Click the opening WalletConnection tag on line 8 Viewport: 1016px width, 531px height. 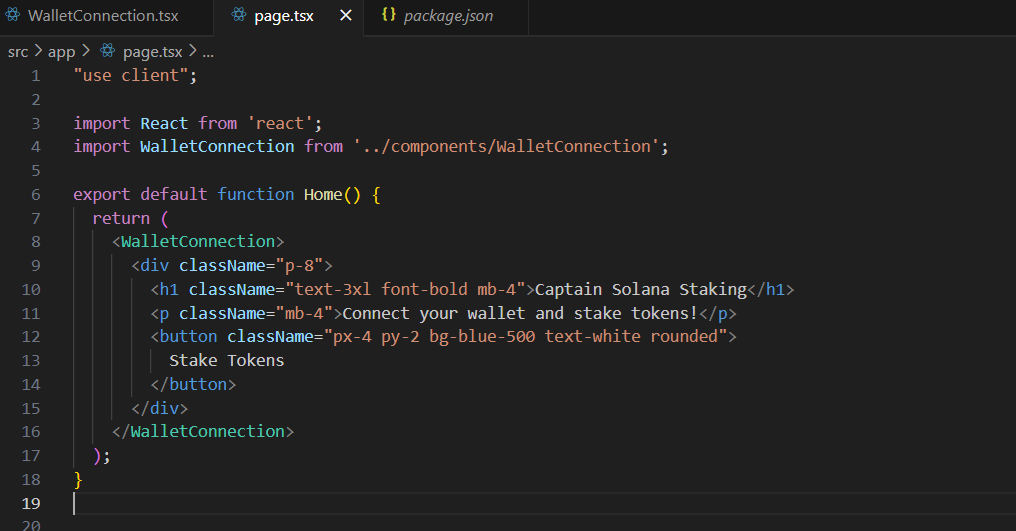[198, 242]
